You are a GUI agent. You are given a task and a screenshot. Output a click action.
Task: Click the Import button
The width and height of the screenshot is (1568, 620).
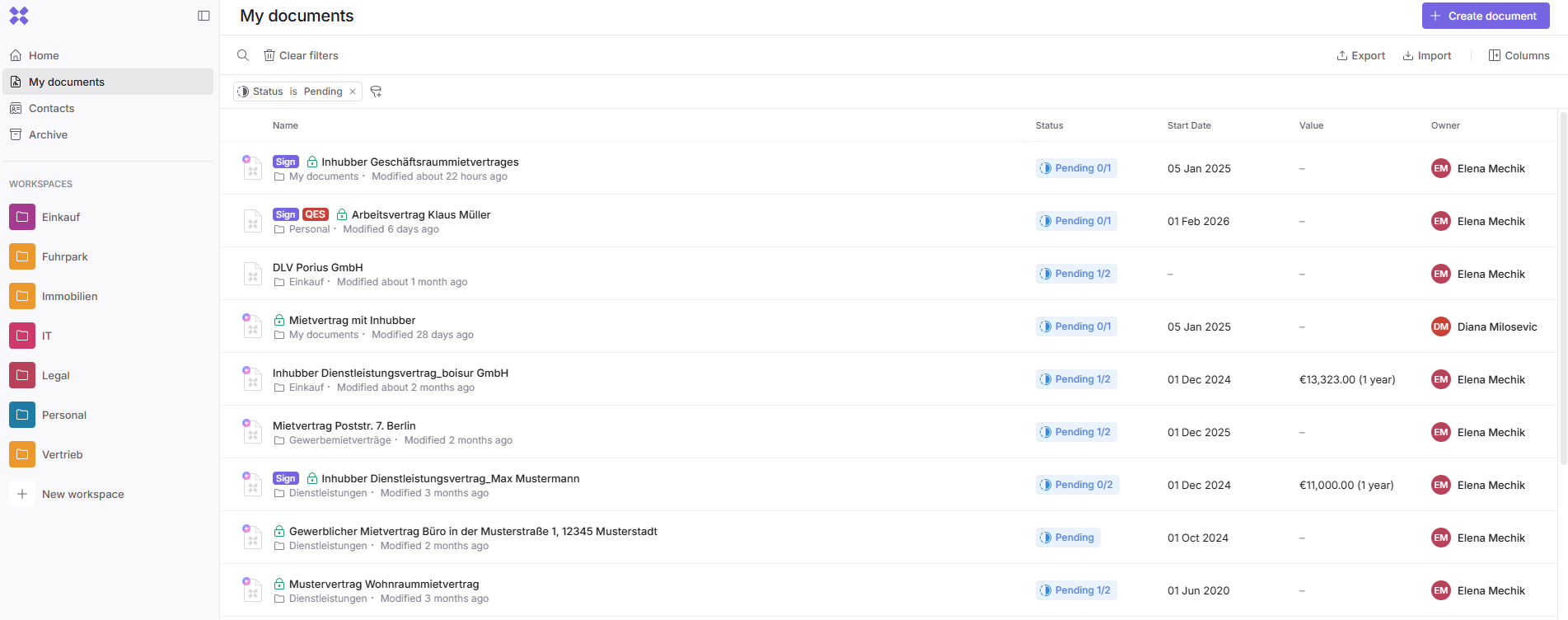click(x=1427, y=55)
